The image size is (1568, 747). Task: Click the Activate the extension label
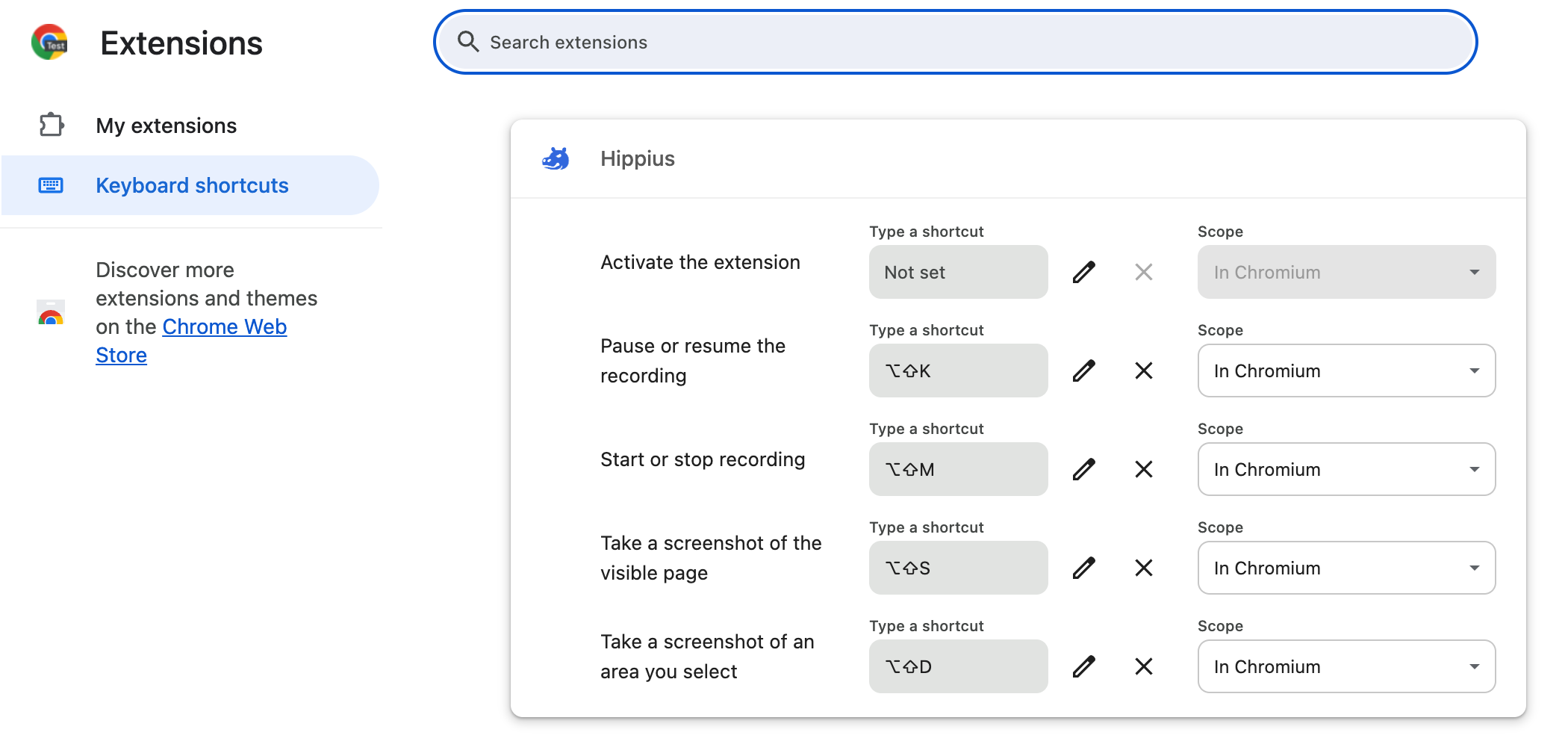[x=700, y=262]
